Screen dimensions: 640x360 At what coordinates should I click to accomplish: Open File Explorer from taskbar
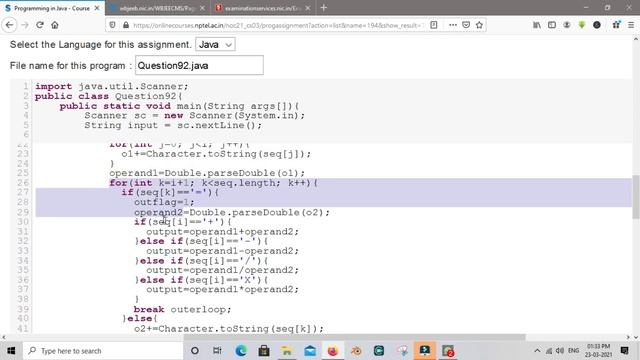click(287, 351)
